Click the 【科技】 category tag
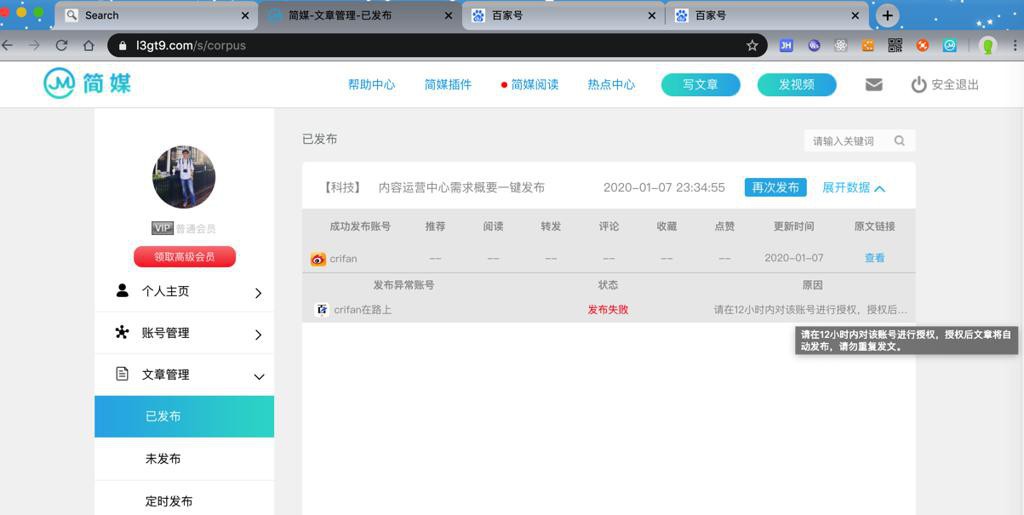 pos(342,188)
